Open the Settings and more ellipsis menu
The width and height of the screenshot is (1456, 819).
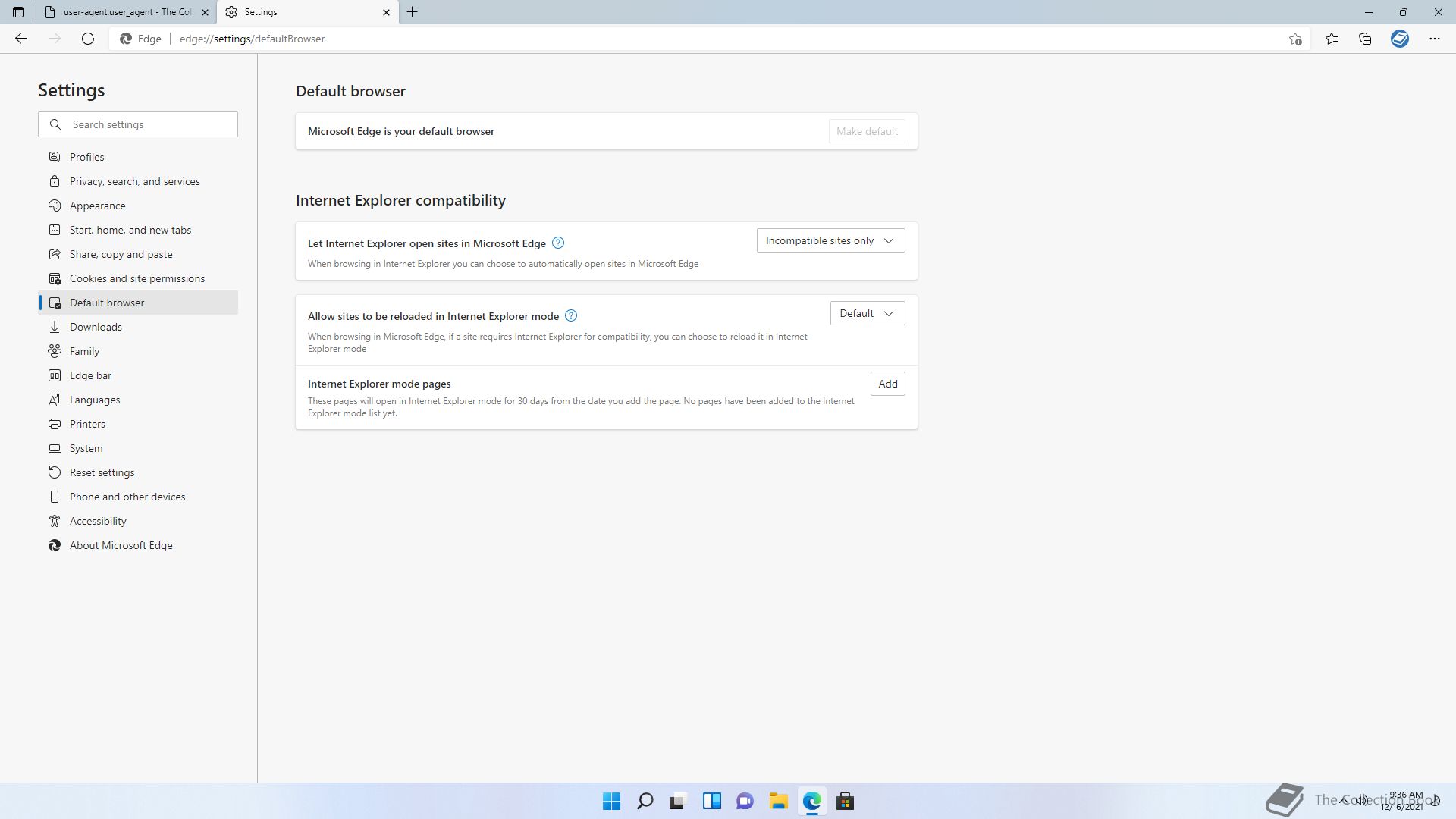coord(1435,39)
